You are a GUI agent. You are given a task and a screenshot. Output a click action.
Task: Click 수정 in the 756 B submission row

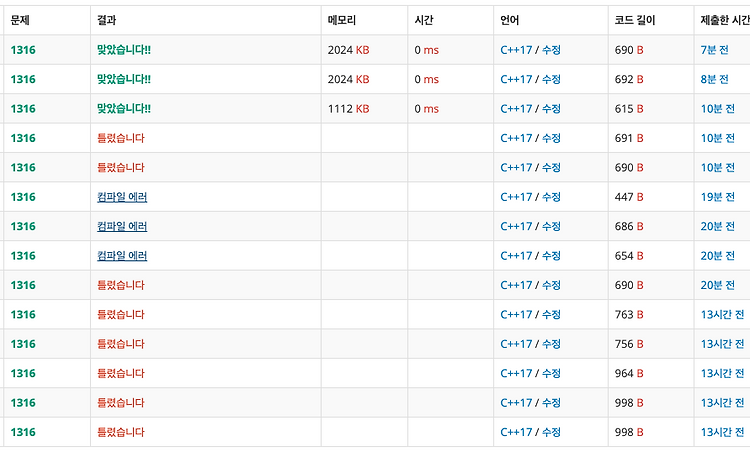pos(551,344)
